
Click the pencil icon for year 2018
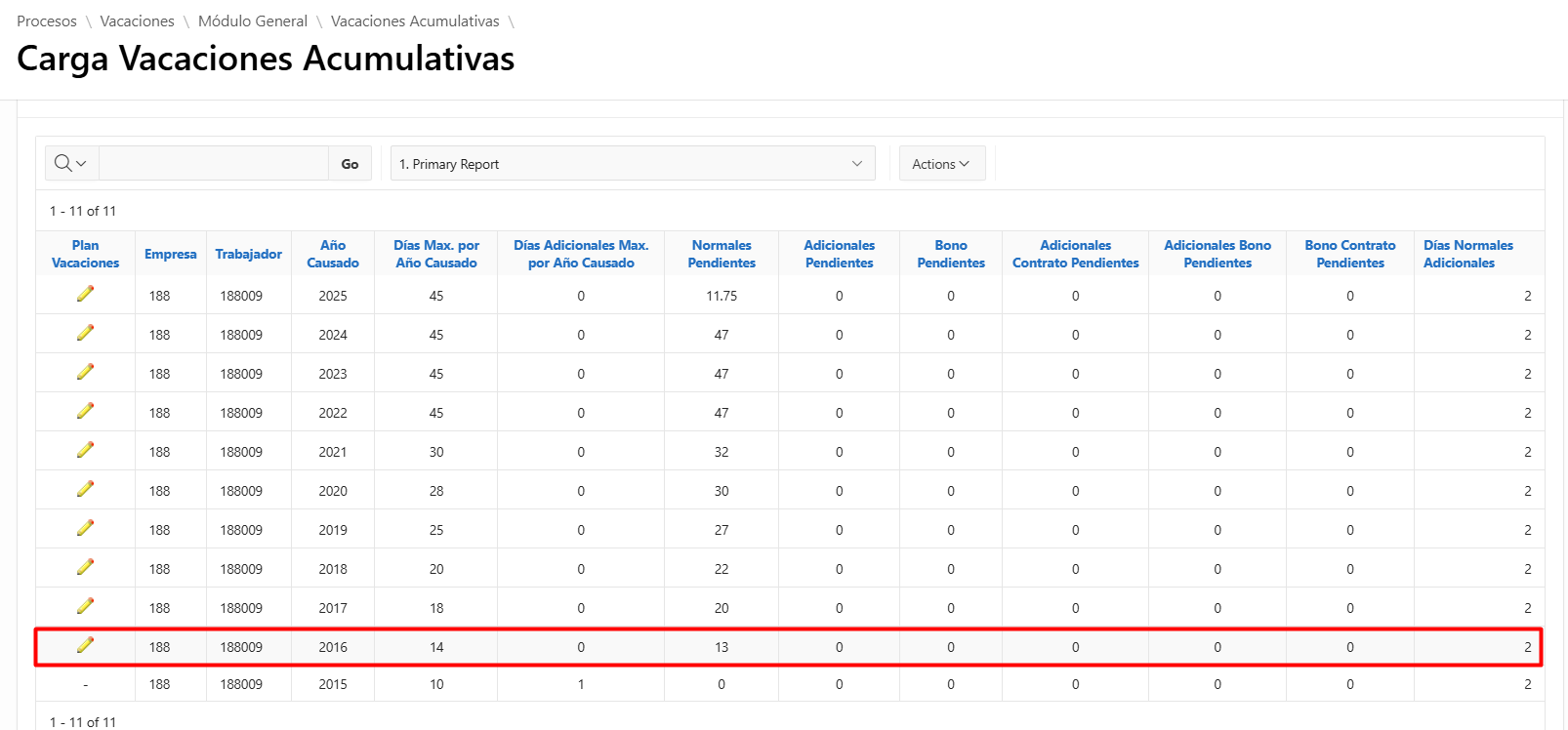point(86,567)
